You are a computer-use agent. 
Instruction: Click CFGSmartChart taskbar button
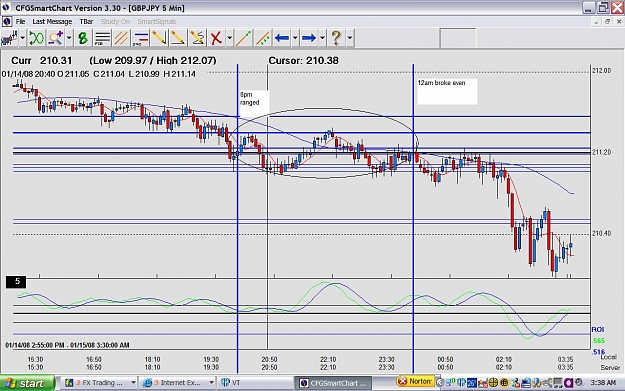pyautogui.click(x=333, y=383)
